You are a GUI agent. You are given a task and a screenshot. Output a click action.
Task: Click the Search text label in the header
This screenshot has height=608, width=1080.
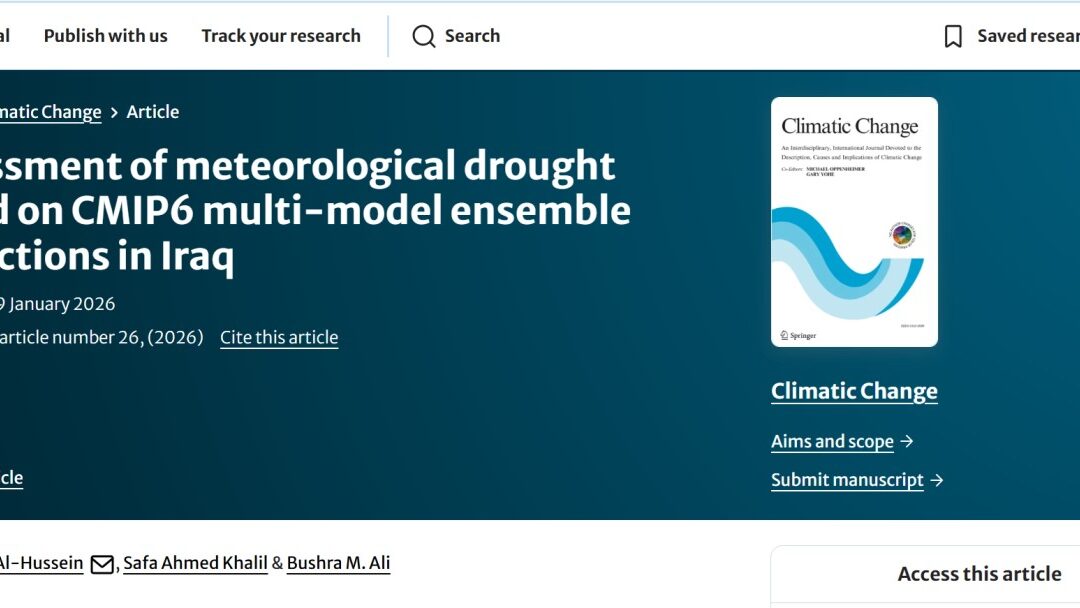coord(472,36)
